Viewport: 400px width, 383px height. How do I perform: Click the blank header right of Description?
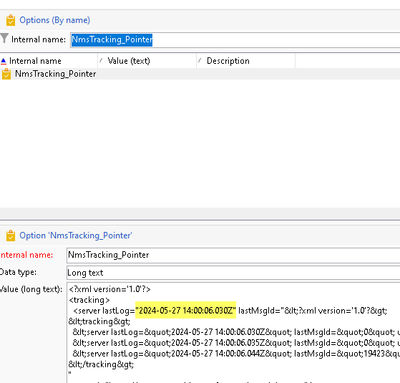tap(348, 61)
